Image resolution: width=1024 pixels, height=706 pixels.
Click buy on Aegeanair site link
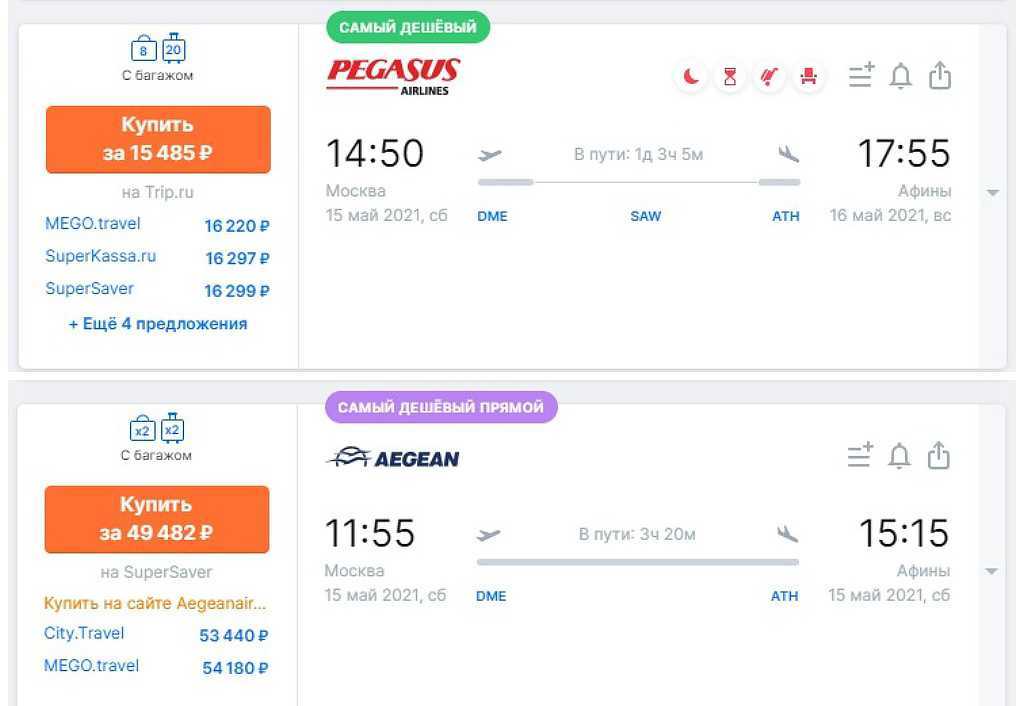click(x=156, y=604)
